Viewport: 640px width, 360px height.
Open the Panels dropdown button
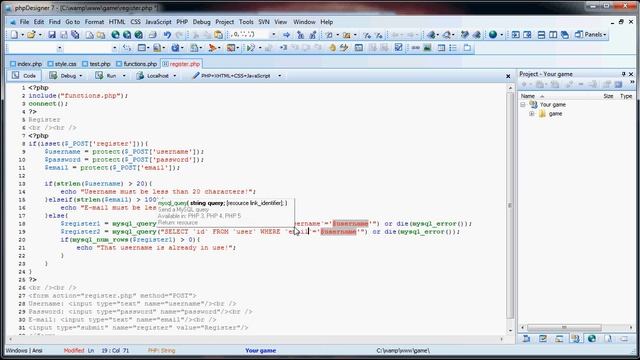coord(591,35)
